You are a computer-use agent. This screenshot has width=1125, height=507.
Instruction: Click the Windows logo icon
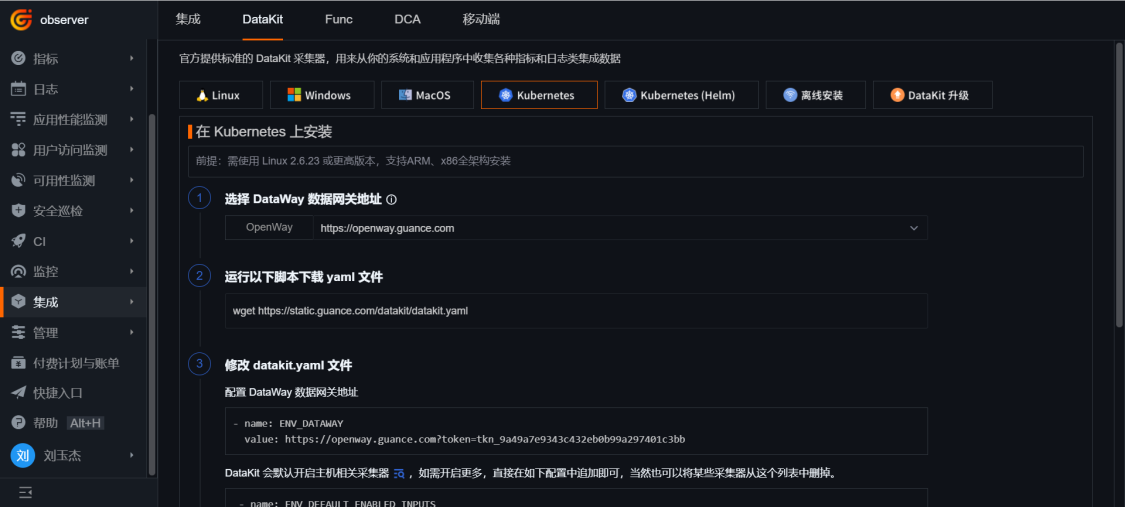[294, 95]
